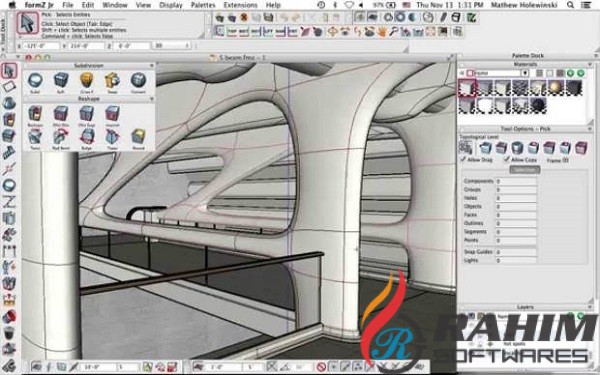Click the green checkmark icon in top toolbar

coord(471,18)
